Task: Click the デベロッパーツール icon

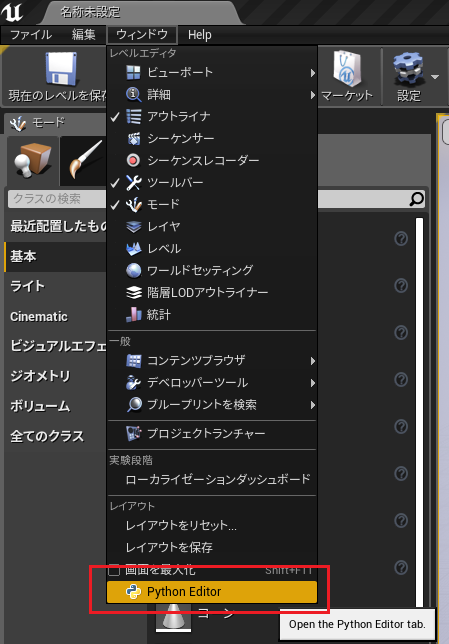Action: point(134,382)
